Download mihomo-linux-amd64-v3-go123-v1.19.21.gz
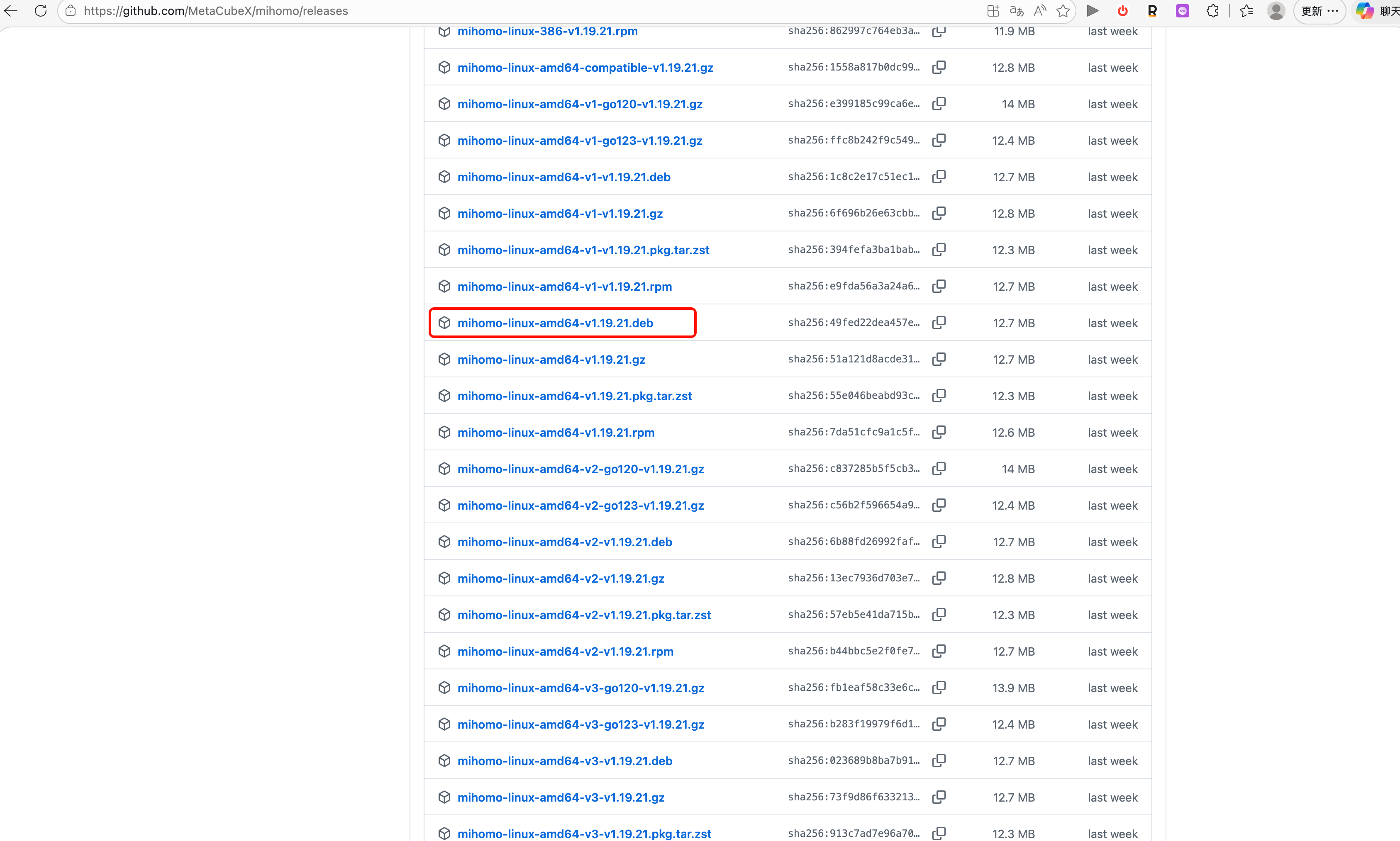Image resolution: width=1400 pixels, height=841 pixels. tap(580, 724)
